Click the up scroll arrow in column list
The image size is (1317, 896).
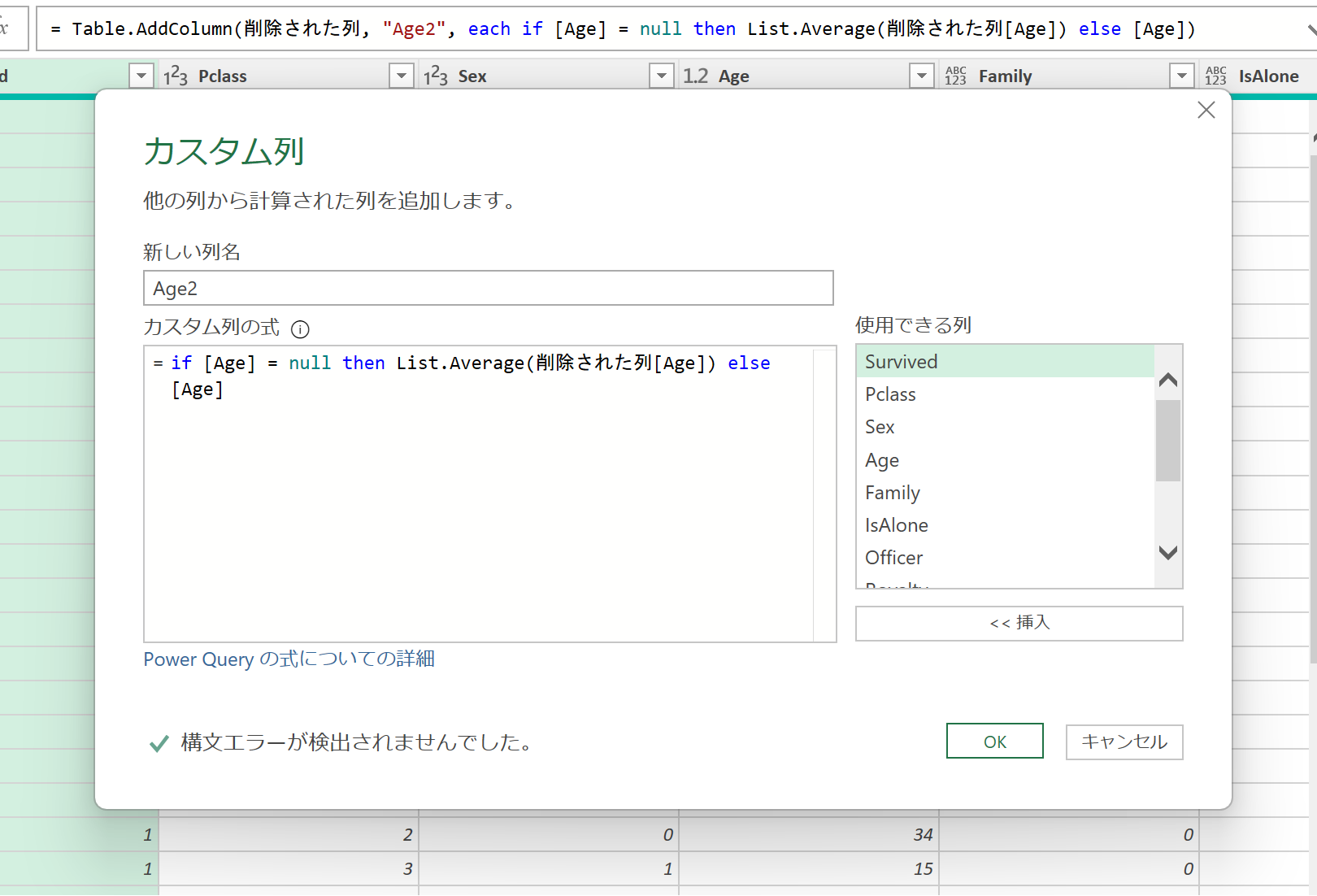(1167, 379)
